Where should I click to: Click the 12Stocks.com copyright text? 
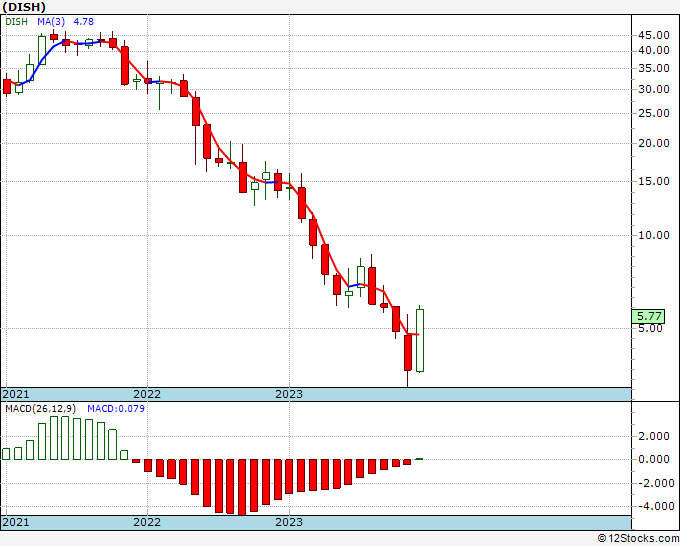638,538
